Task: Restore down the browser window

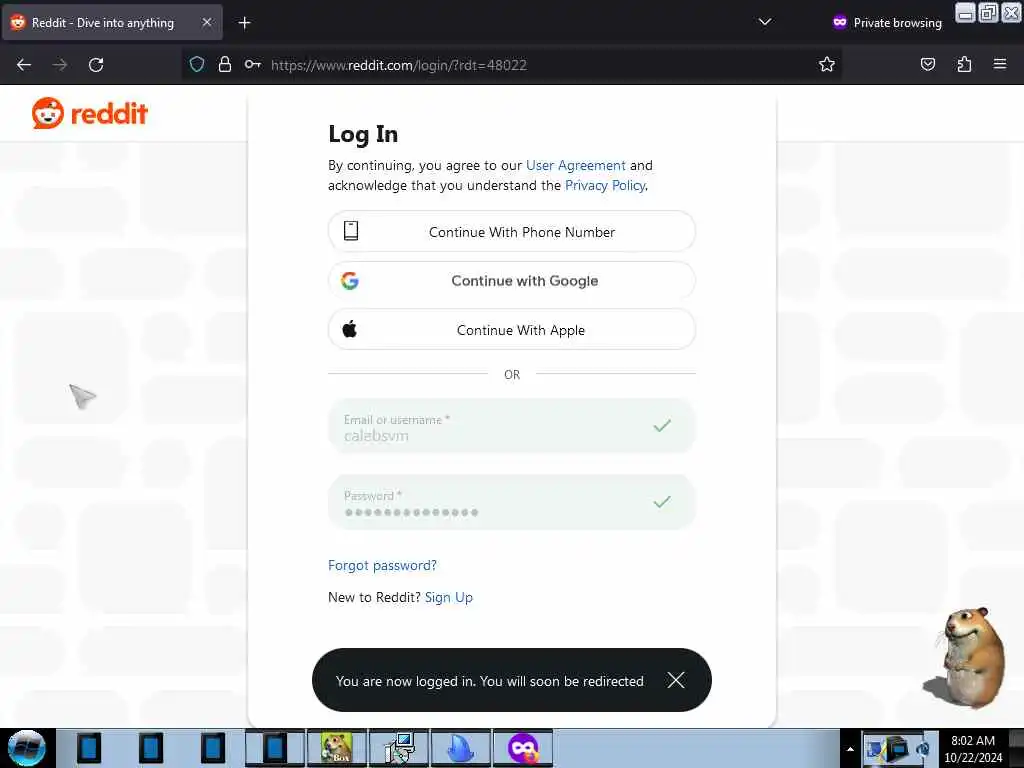Action: (x=988, y=13)
